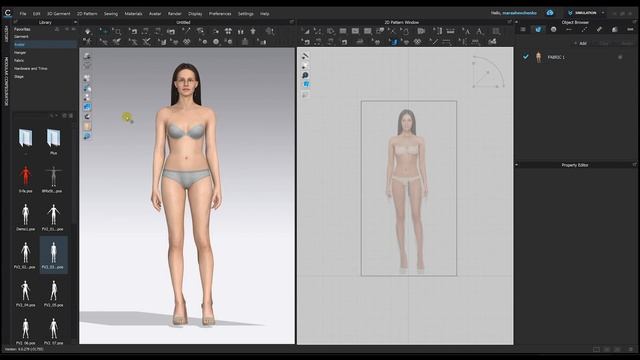
Task: Toggle the FABRIC 1 checkmark
Action: [526, 57]
